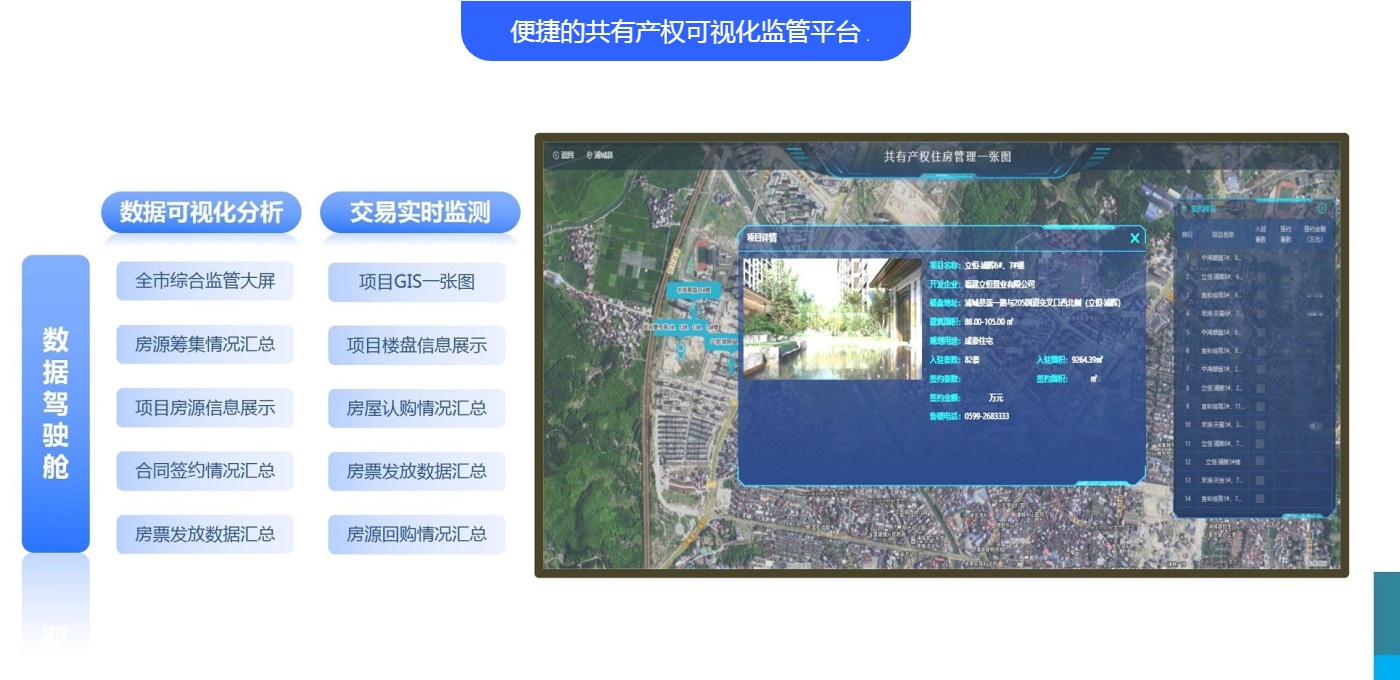Switch to the 交易实时监测 tab
The height and width of the screenshot is (680, 1400).
420,213
